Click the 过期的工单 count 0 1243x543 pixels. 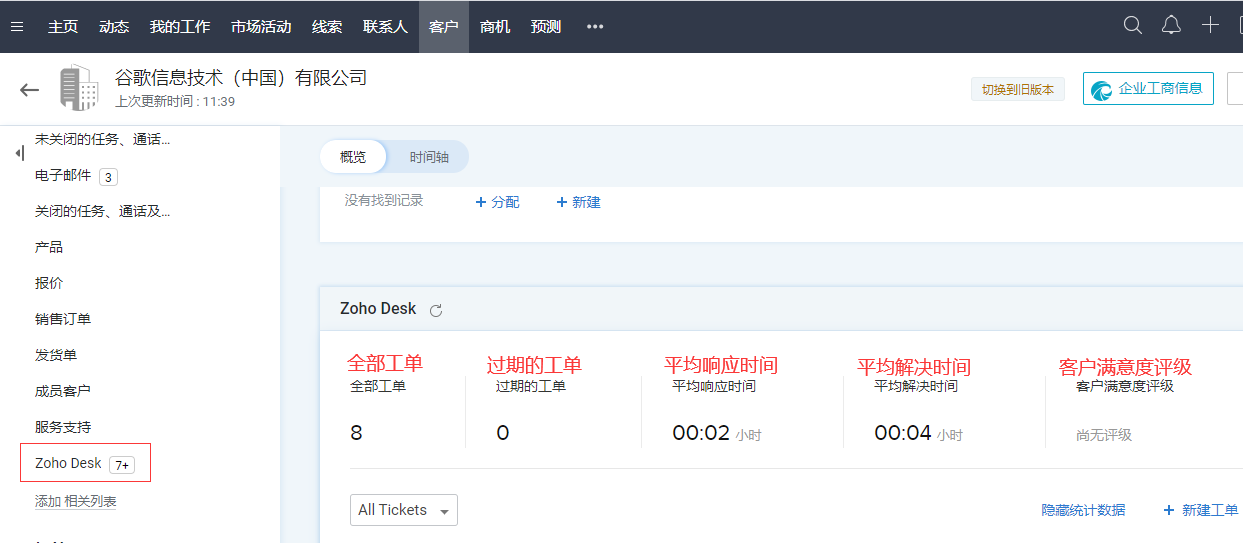tap(503, 433)
